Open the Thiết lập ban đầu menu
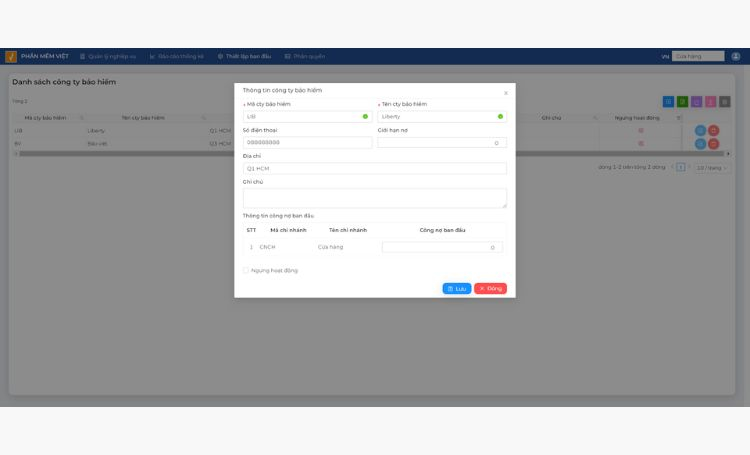750x455 pixels. pyautogui.click(x=244, y=56)
